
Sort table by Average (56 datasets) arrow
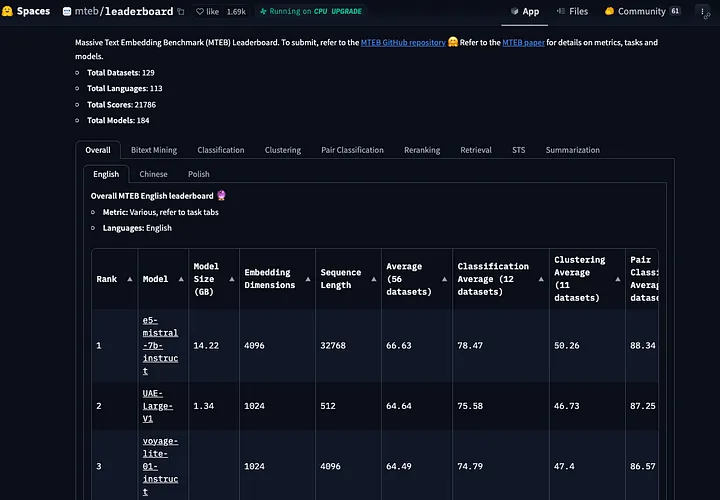click(x=443, y=279)
